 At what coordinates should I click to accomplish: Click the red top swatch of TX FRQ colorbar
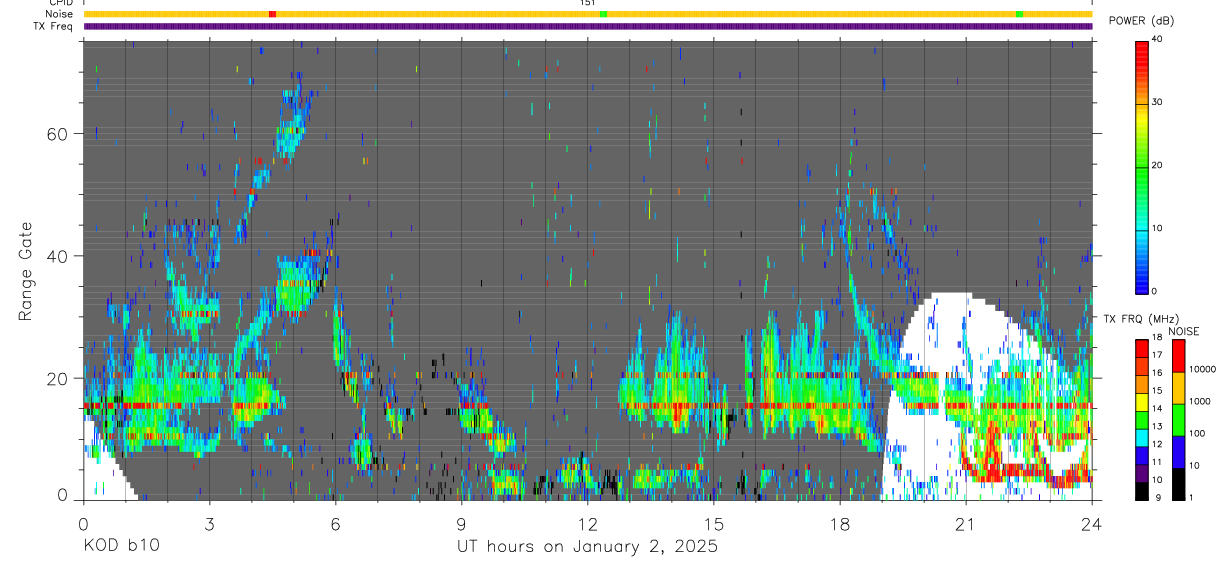pos(1141,348)
